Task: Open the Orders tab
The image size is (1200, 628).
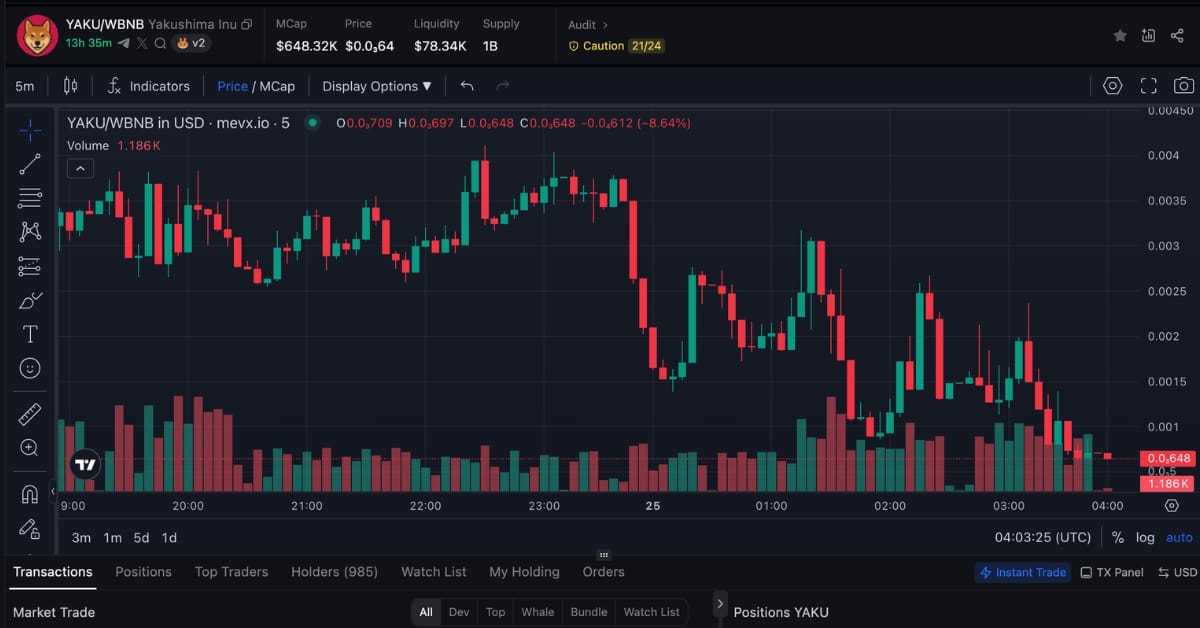Action: [603, 572]
